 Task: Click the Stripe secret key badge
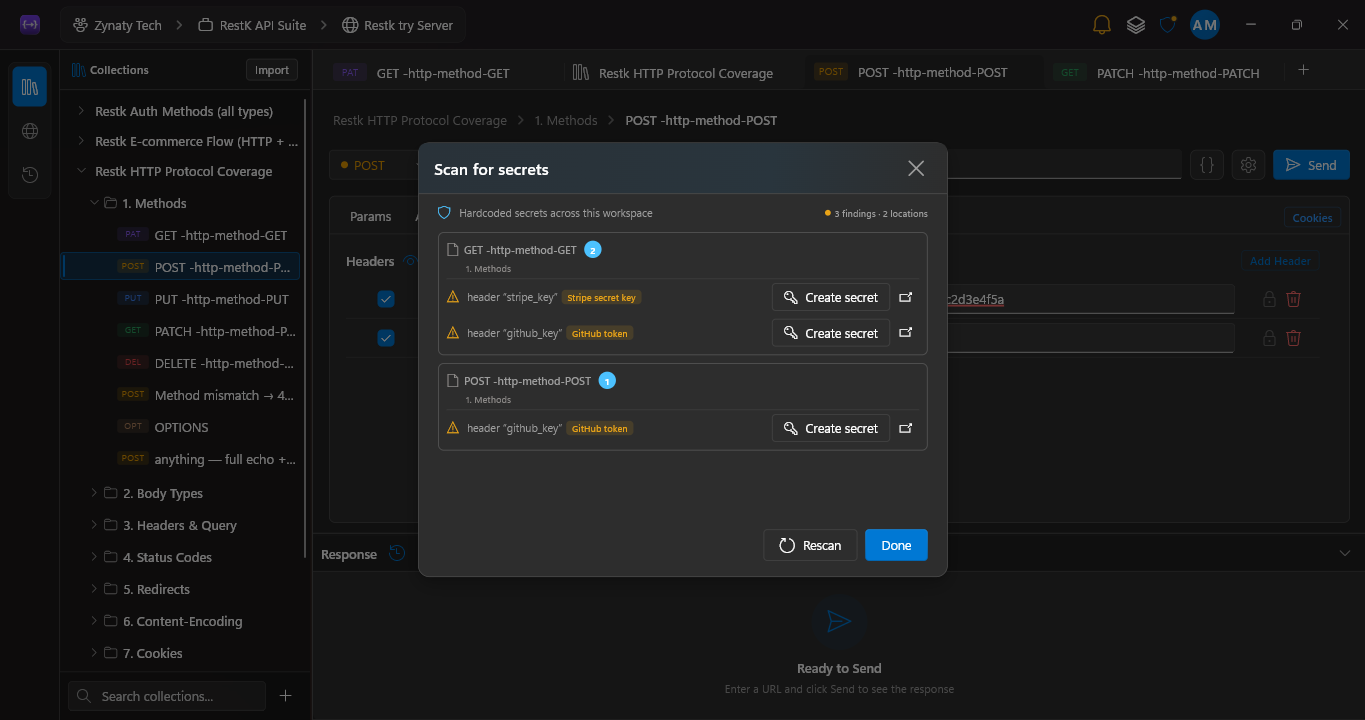pyautogui.click(x=601, y=297)
